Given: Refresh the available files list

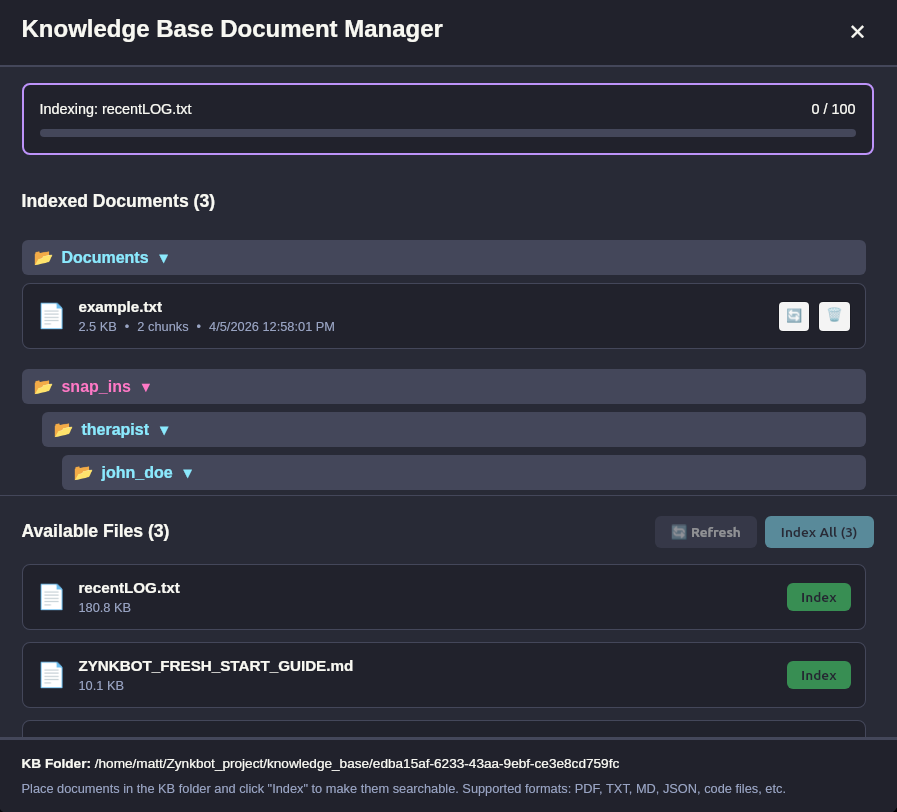Looking at the screenshot, I should tap(705, 532).
